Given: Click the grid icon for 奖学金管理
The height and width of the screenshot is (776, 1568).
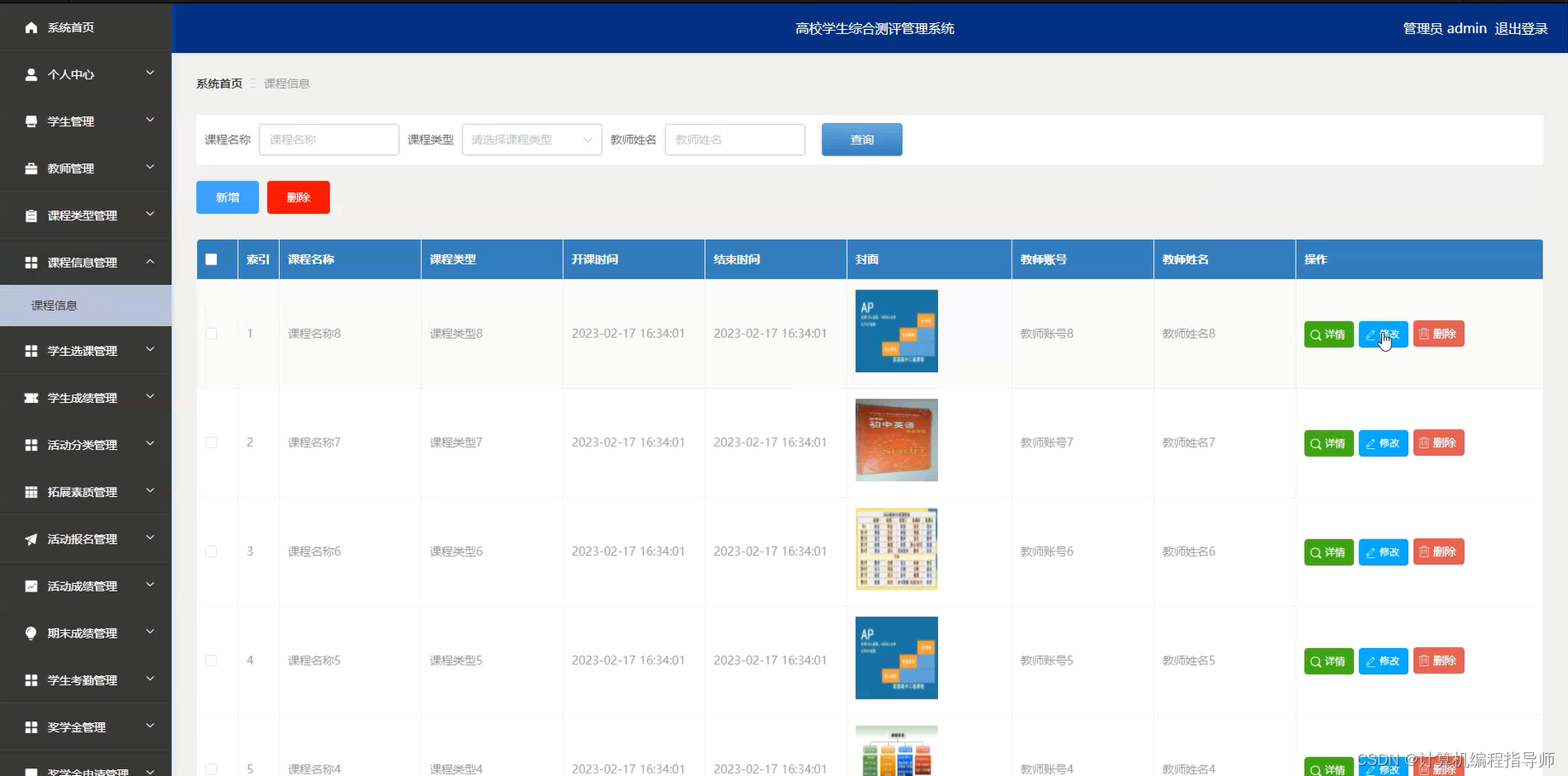Looking at the screenshot, I should pos(32,726).
